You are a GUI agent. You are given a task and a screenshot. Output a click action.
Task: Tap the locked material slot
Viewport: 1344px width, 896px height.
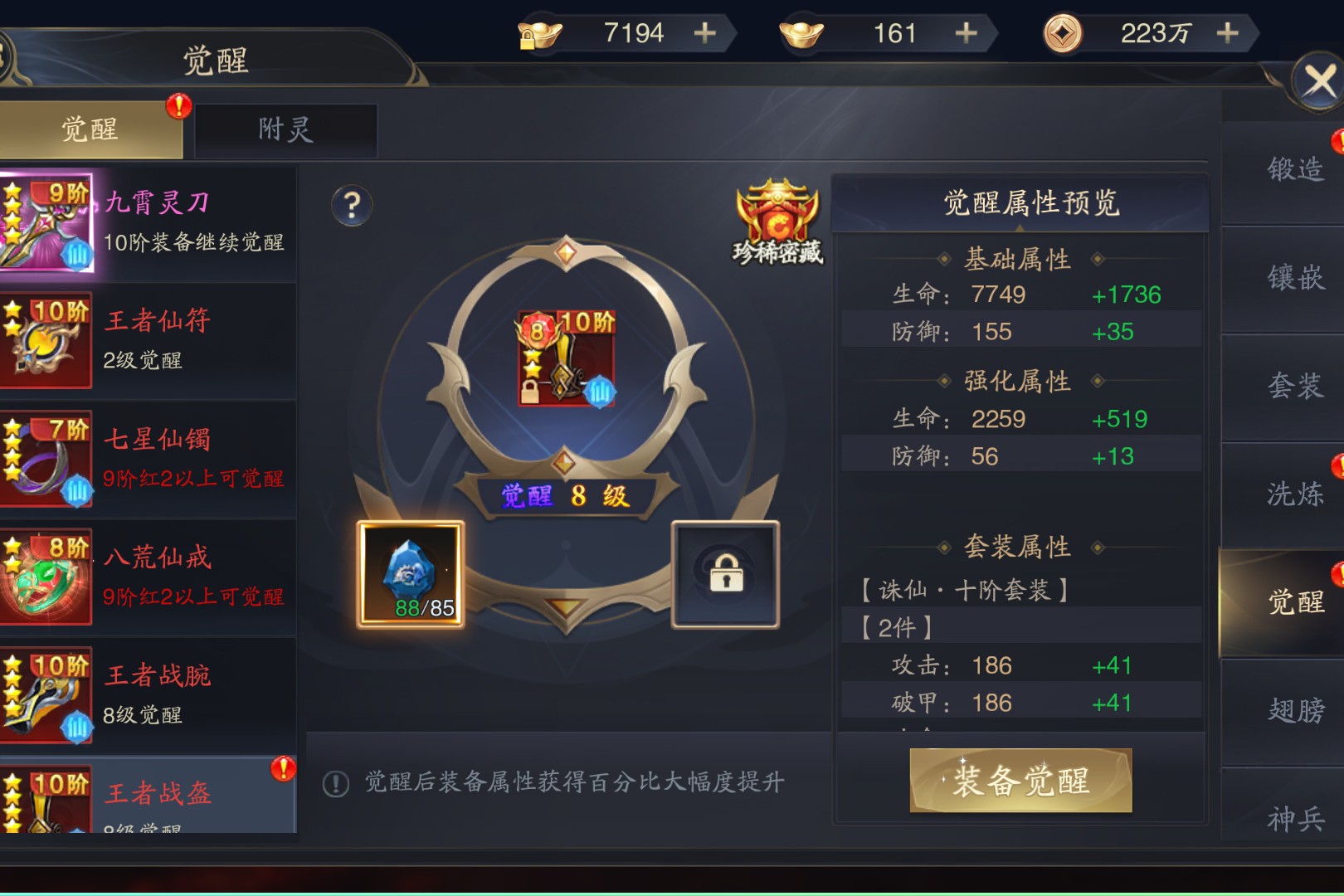726,574
